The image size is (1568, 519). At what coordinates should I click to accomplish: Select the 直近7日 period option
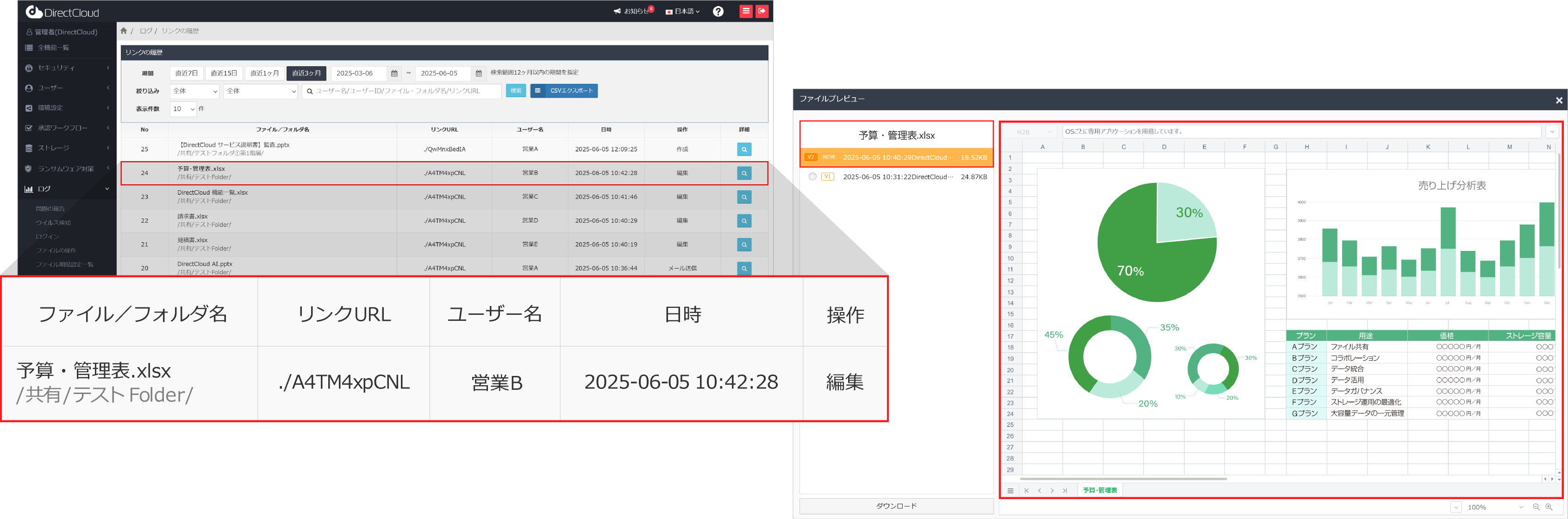click(186, 74)
